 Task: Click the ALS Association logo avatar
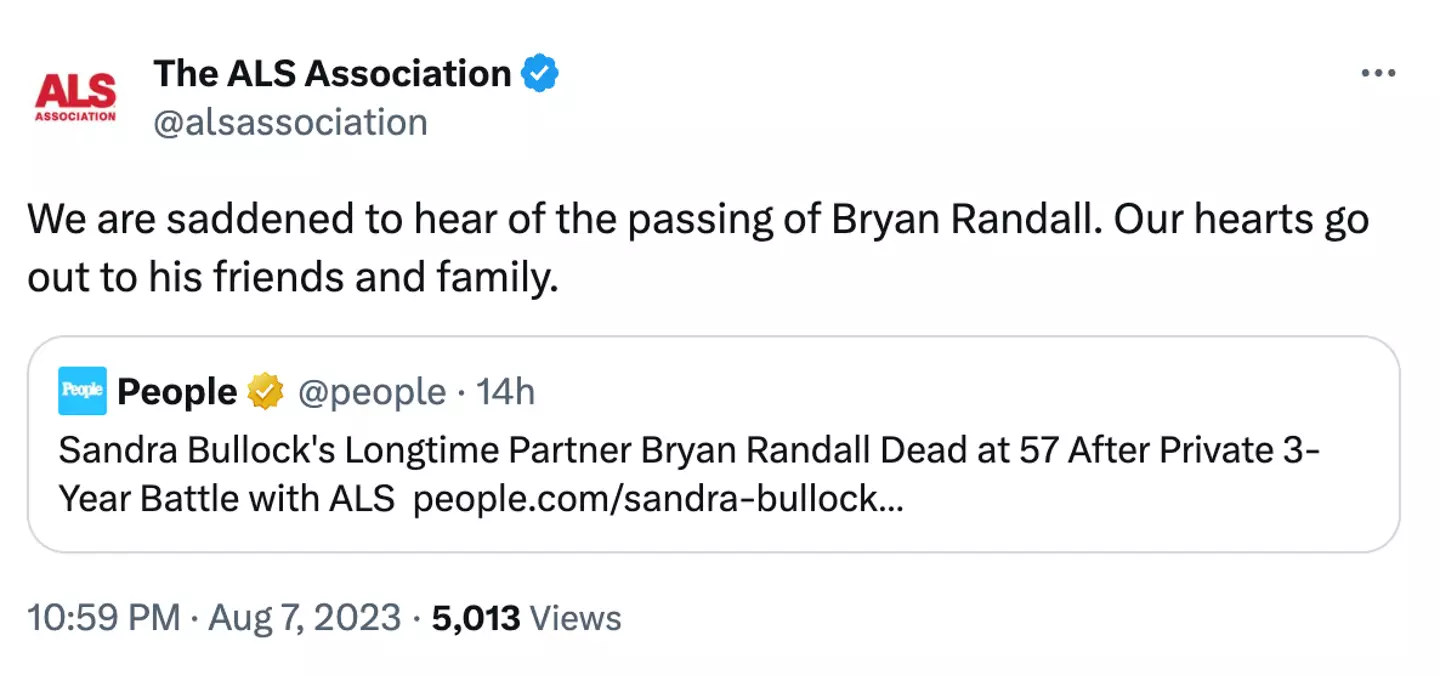coord(75,97)
